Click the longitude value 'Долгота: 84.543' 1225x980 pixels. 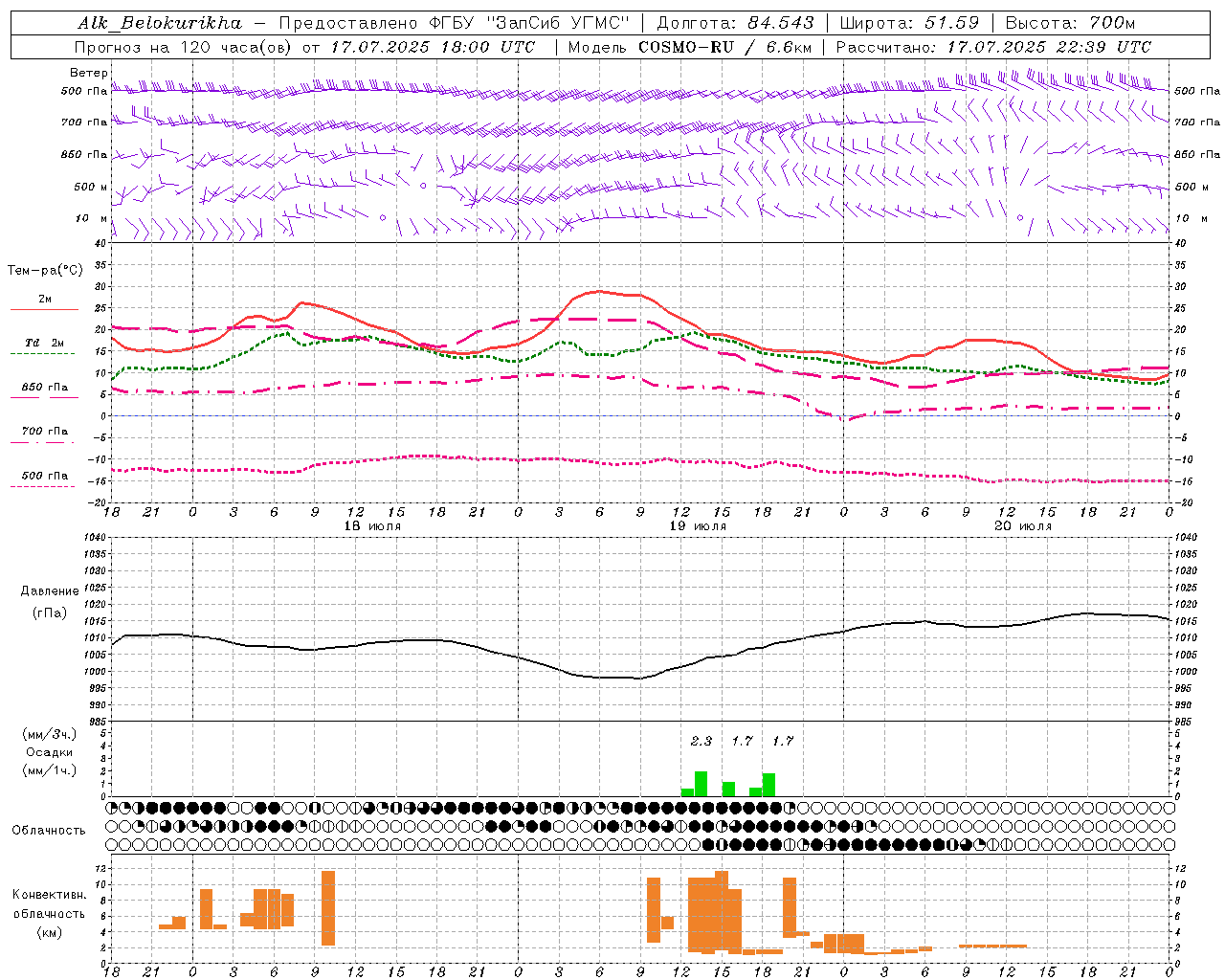735,23
